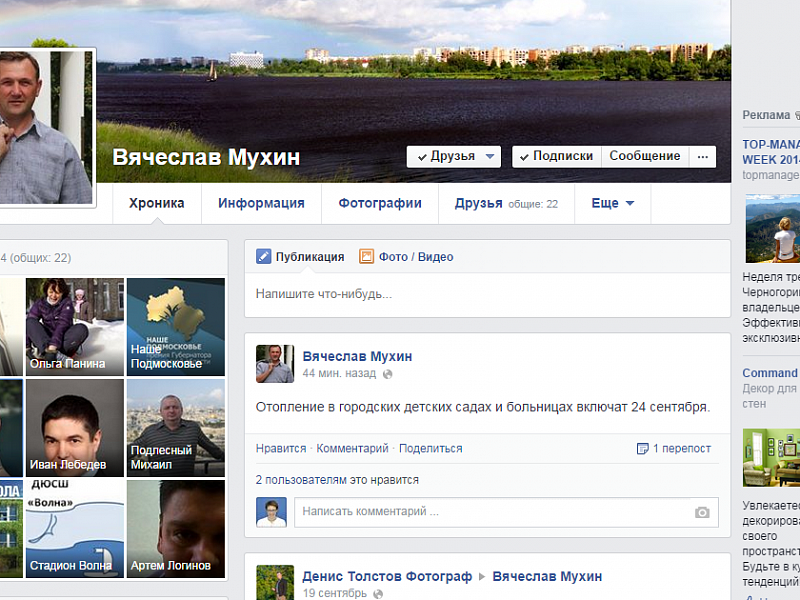Open Денис Толстов Фотограф profile link
Image resolution: width=800 pixels, height=600 pixels.
click(387, 577)
